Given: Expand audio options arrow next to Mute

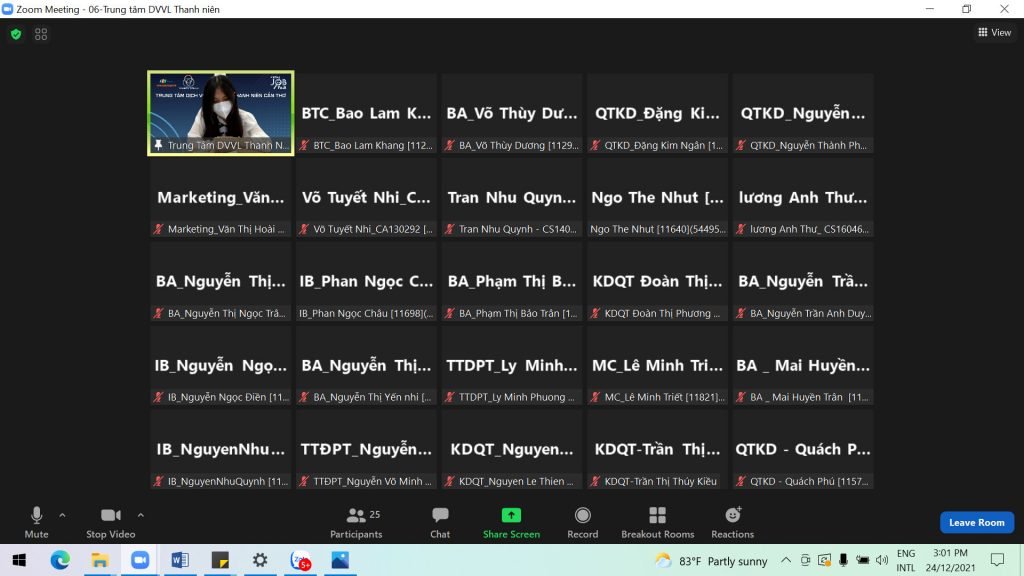Looking at the screenshot, I should pos(62,515).
